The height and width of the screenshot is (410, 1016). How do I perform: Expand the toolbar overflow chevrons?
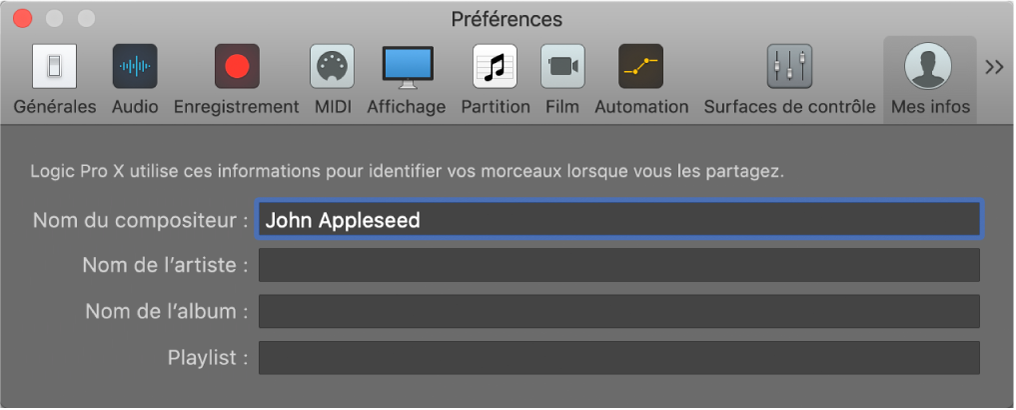click(994, 67)
